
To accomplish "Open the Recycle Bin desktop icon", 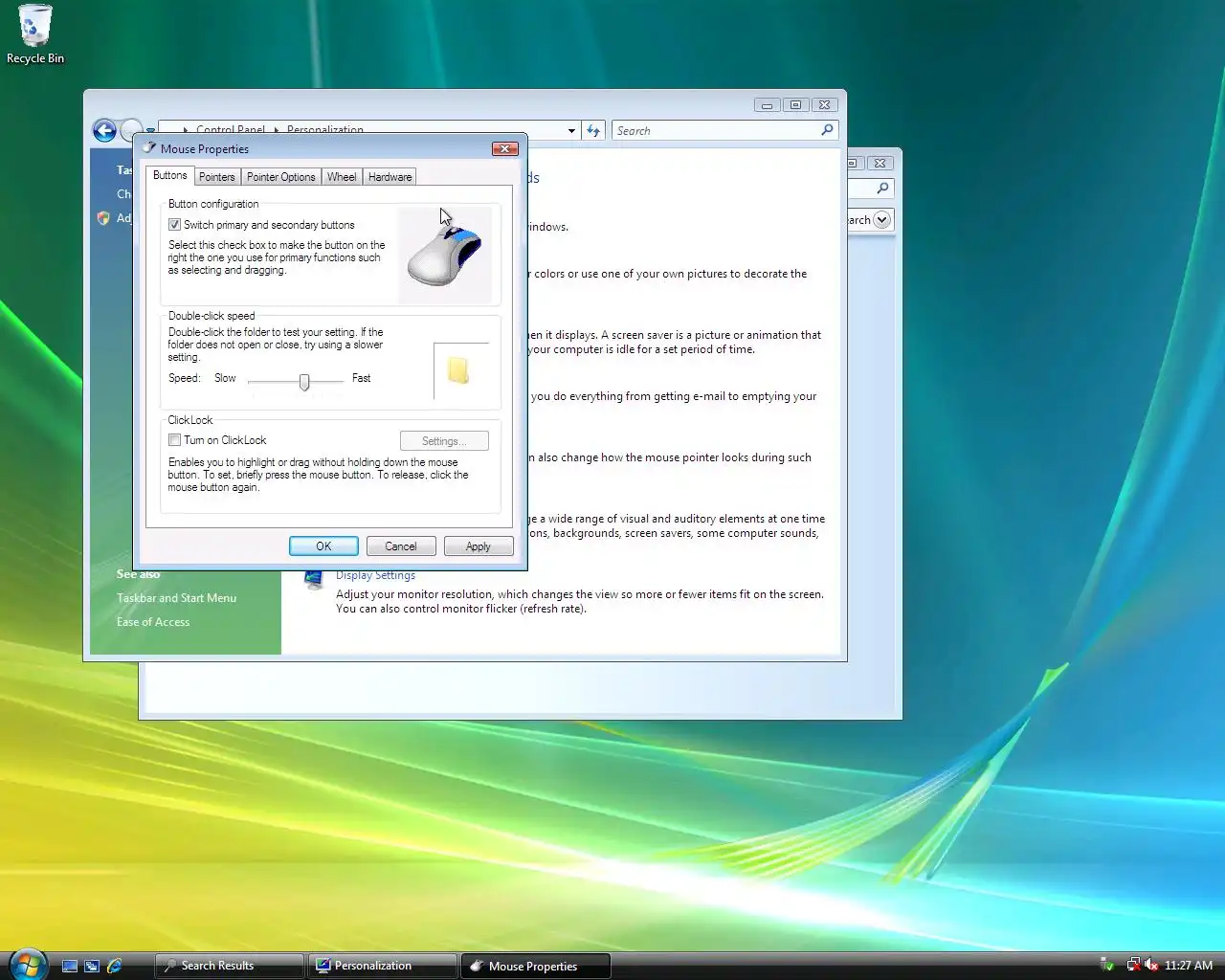I will pyautogui.click(x=34, y=34).
